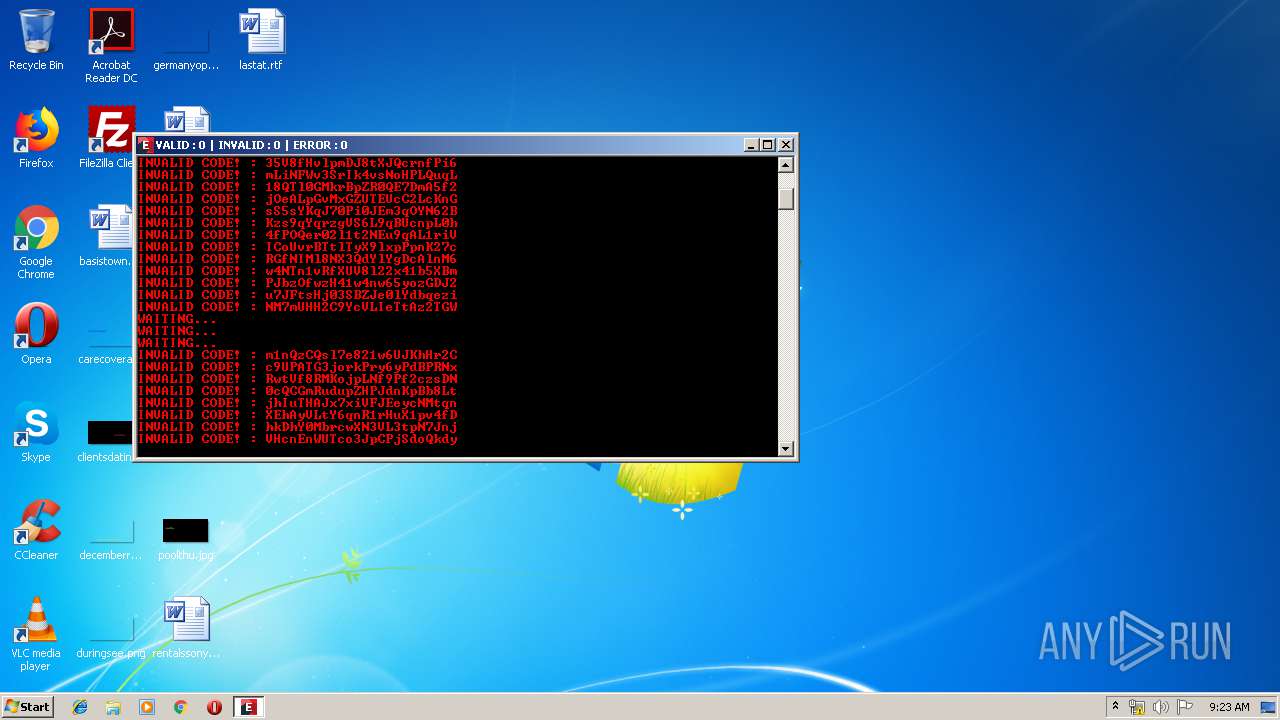1280x720 pixels.
Task: Open volume control tray icon
Action: [1161, 707]
